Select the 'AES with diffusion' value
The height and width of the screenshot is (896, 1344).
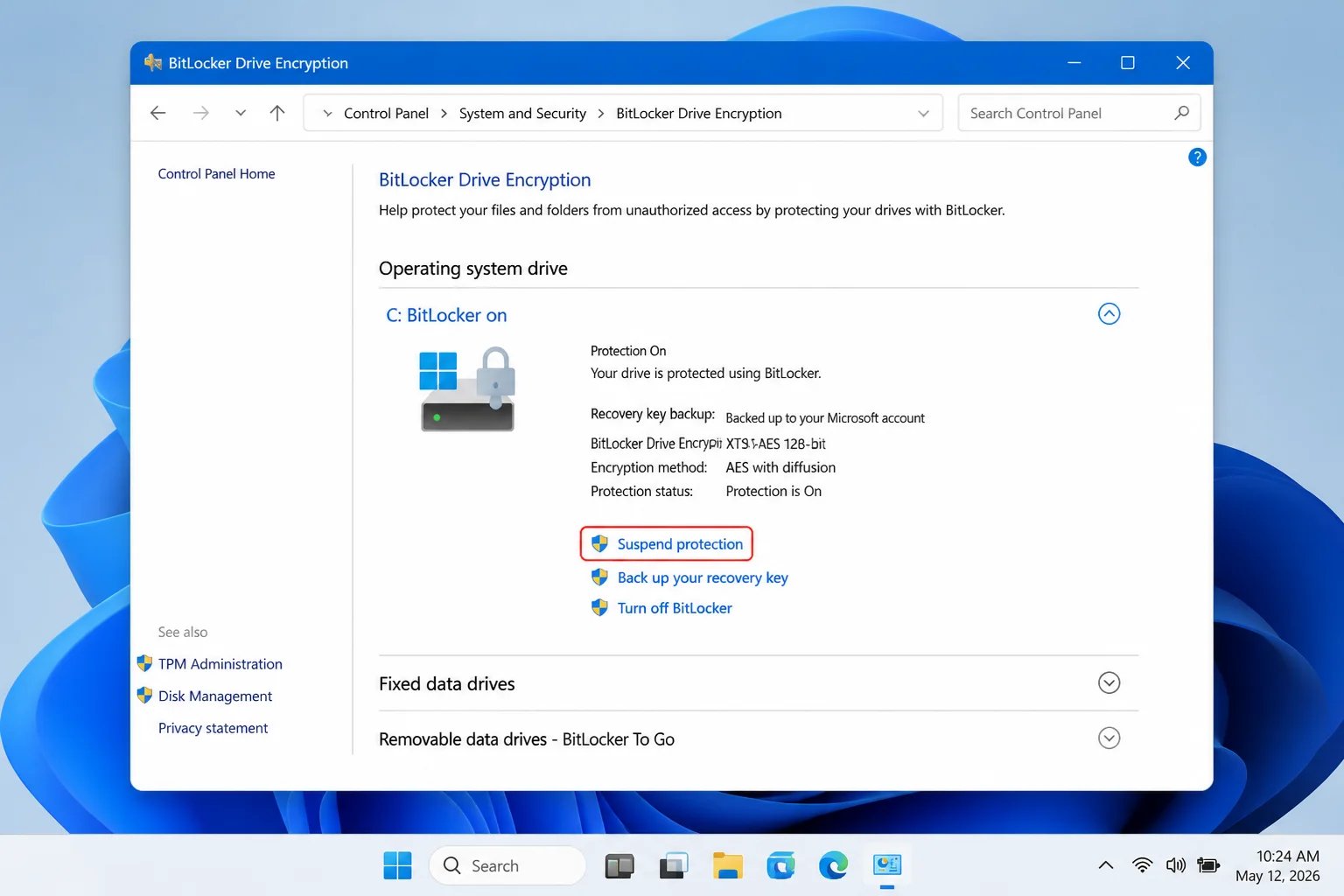tap(780, 468)
